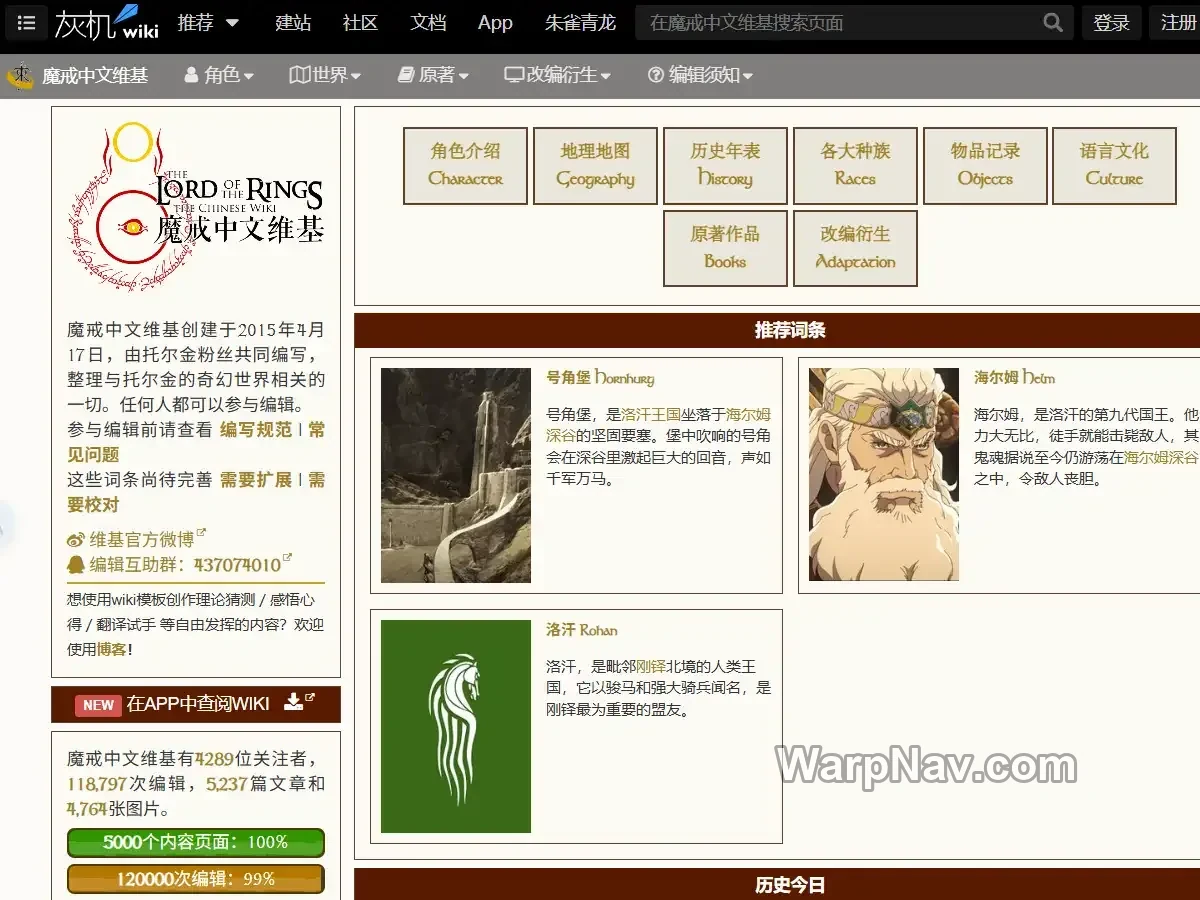
Task: Expand the 原著 dropdown menu
Action: pos(433,75)
